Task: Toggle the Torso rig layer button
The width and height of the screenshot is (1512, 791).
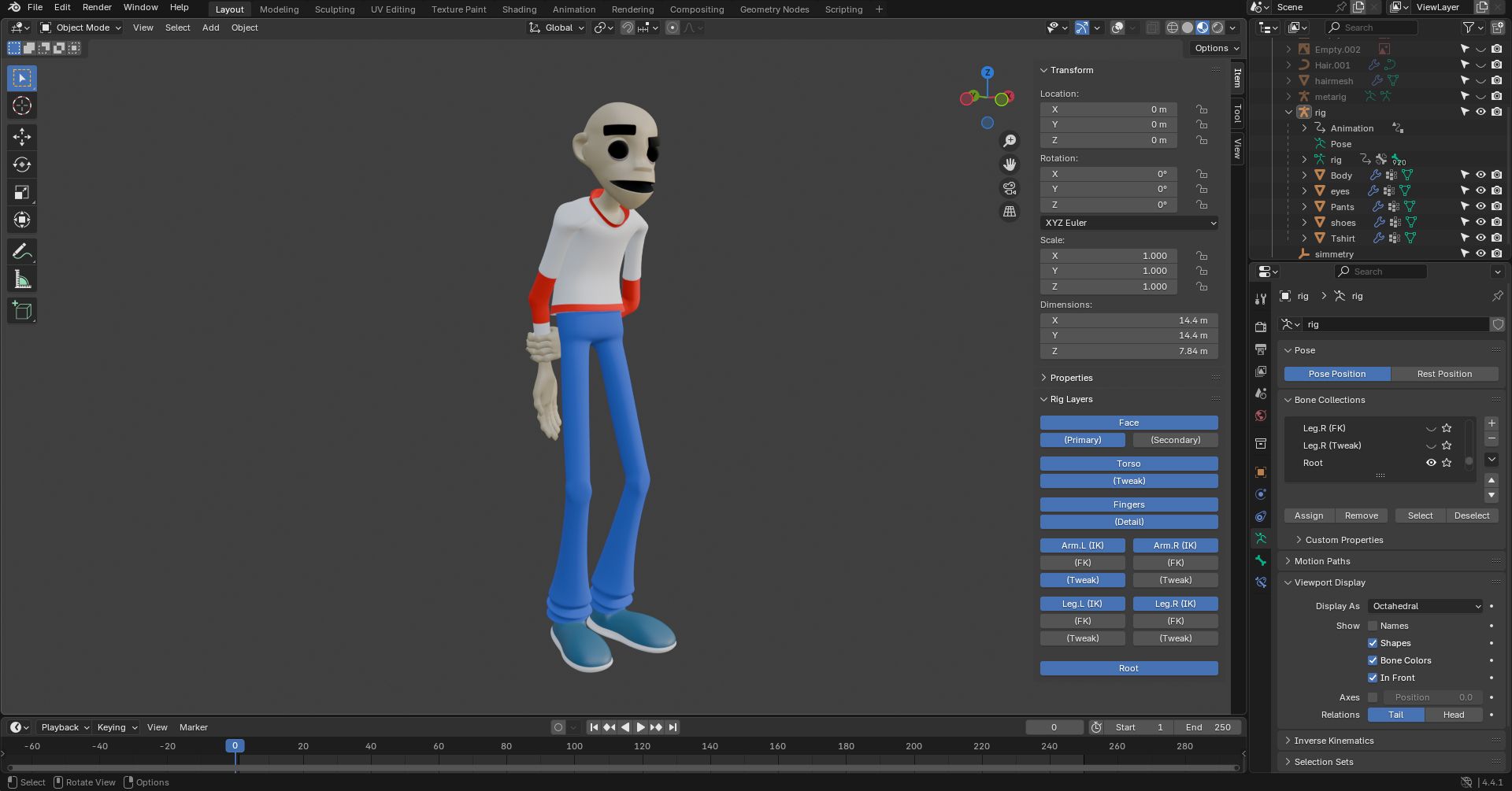Action: 1128,464
